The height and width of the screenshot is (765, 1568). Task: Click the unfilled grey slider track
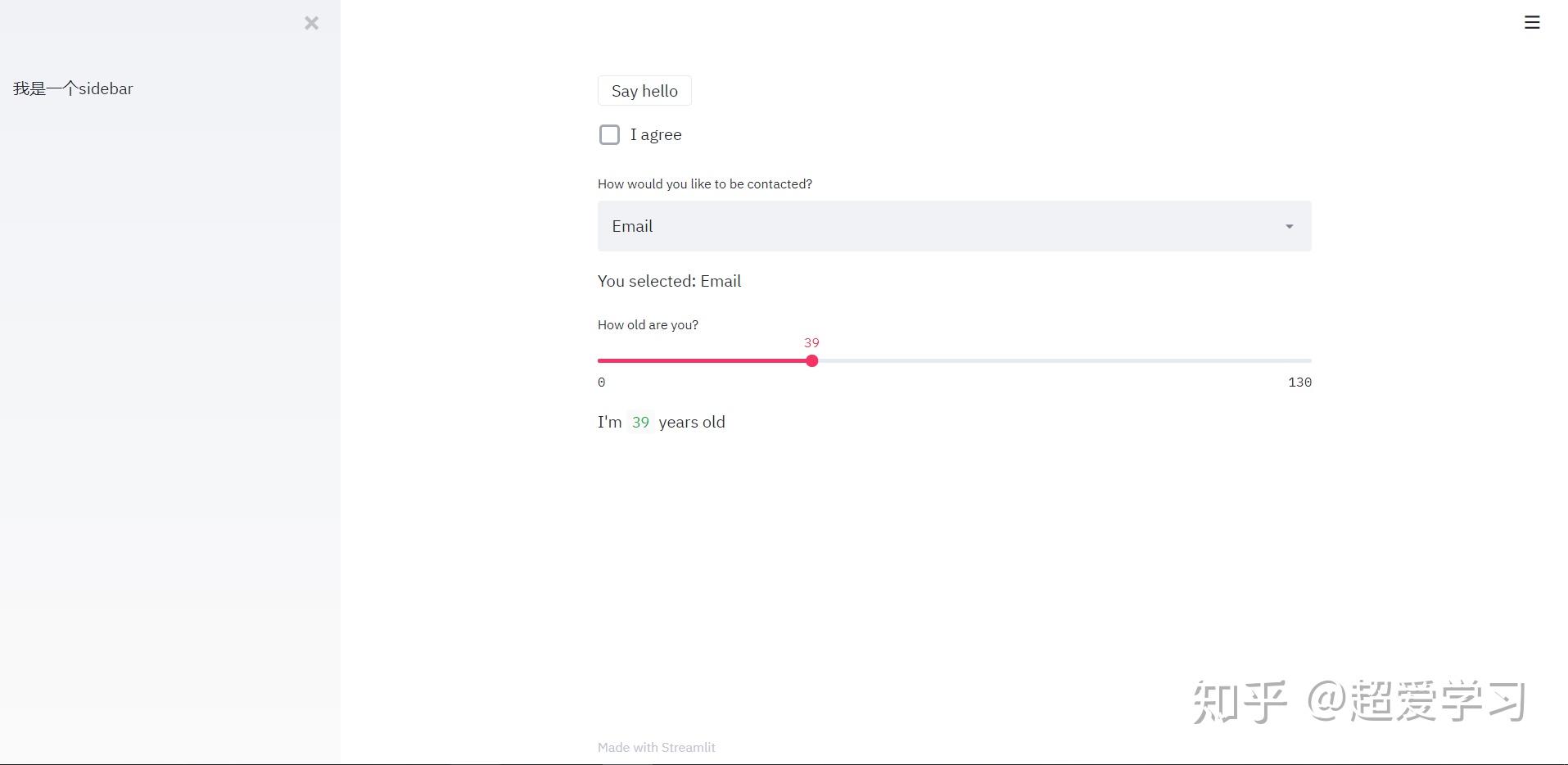[x=1064, y=361]
